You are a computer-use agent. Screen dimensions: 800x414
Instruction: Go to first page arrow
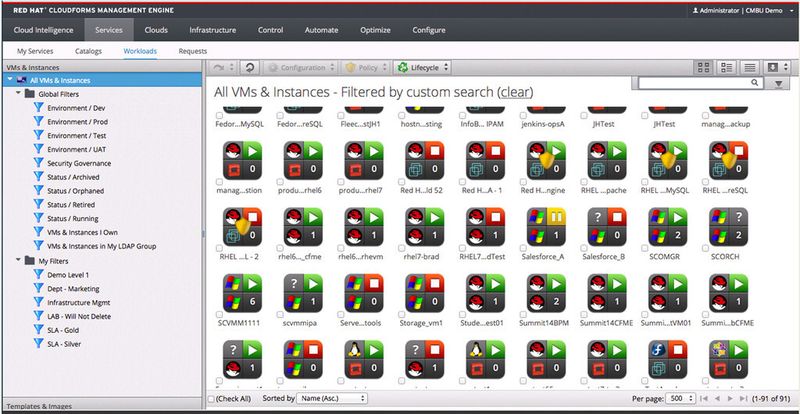point(704,398)
